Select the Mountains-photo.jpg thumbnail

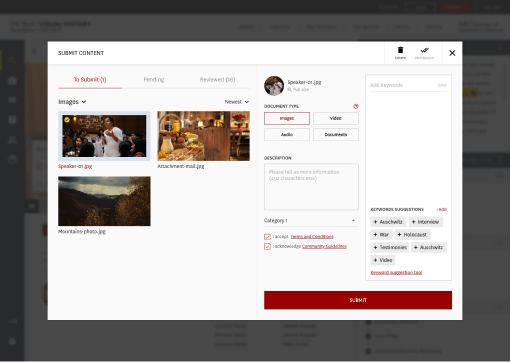(104, 201)
